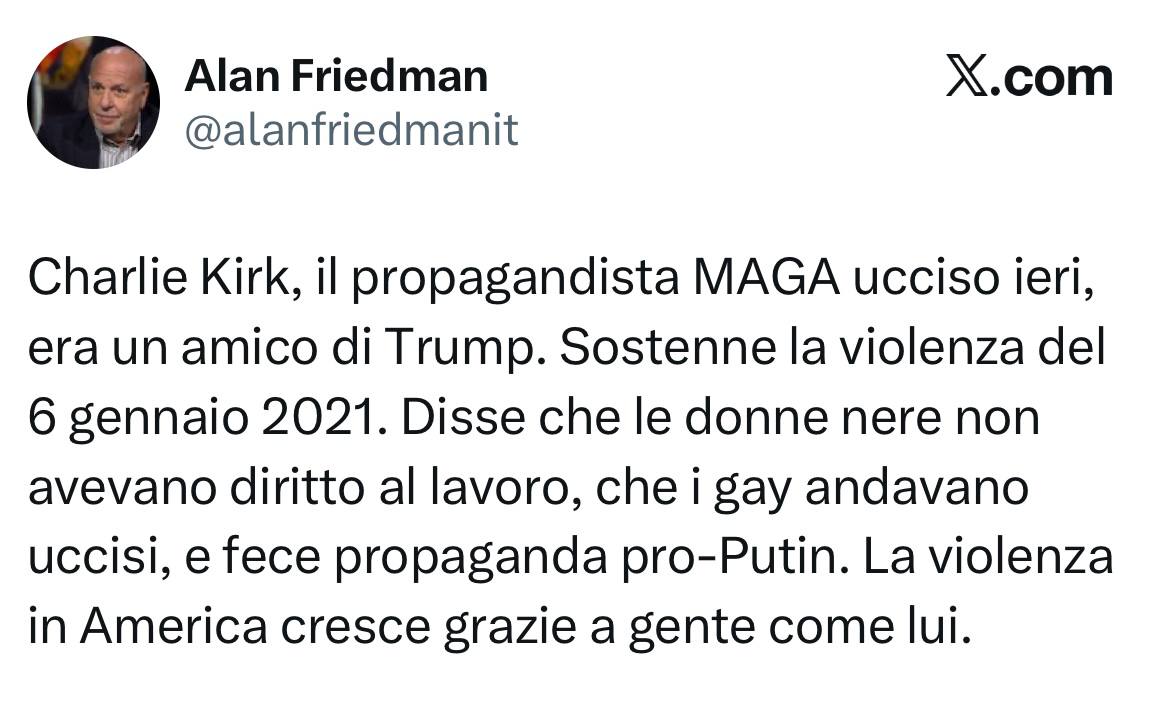Select the word "America" in the last line
The width and height of the screenshot is (1169, 712).
tap(173, 627)
